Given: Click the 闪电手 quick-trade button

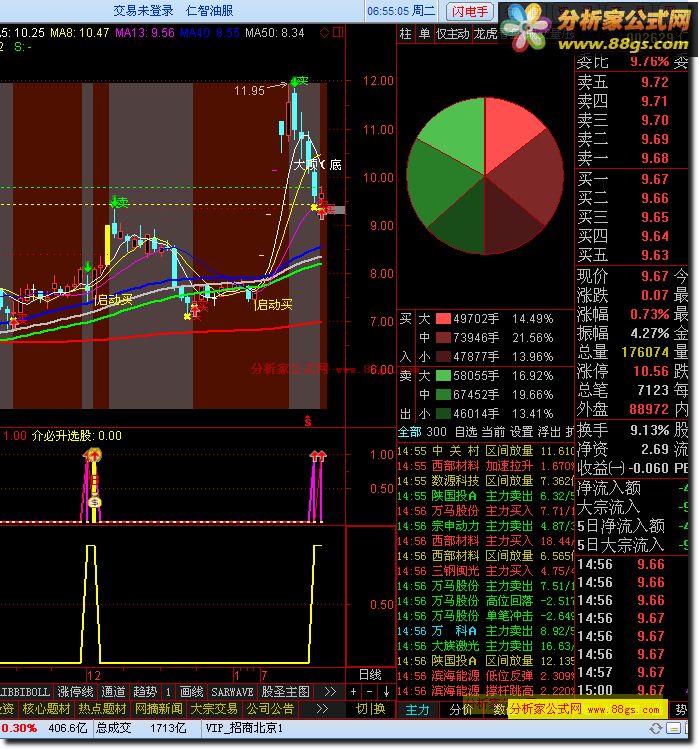Looking at the screenshot, I should [469, 11].
